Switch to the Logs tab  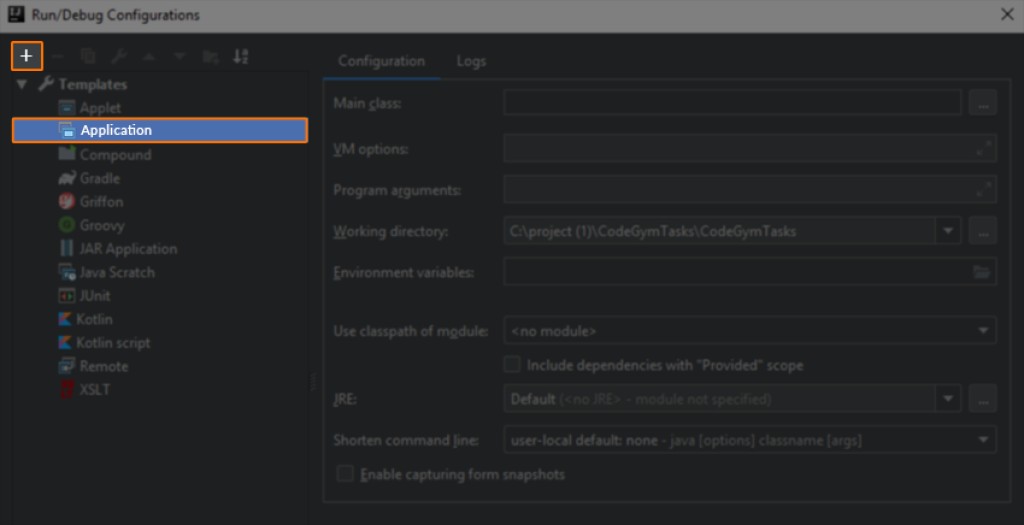[471, 61]
